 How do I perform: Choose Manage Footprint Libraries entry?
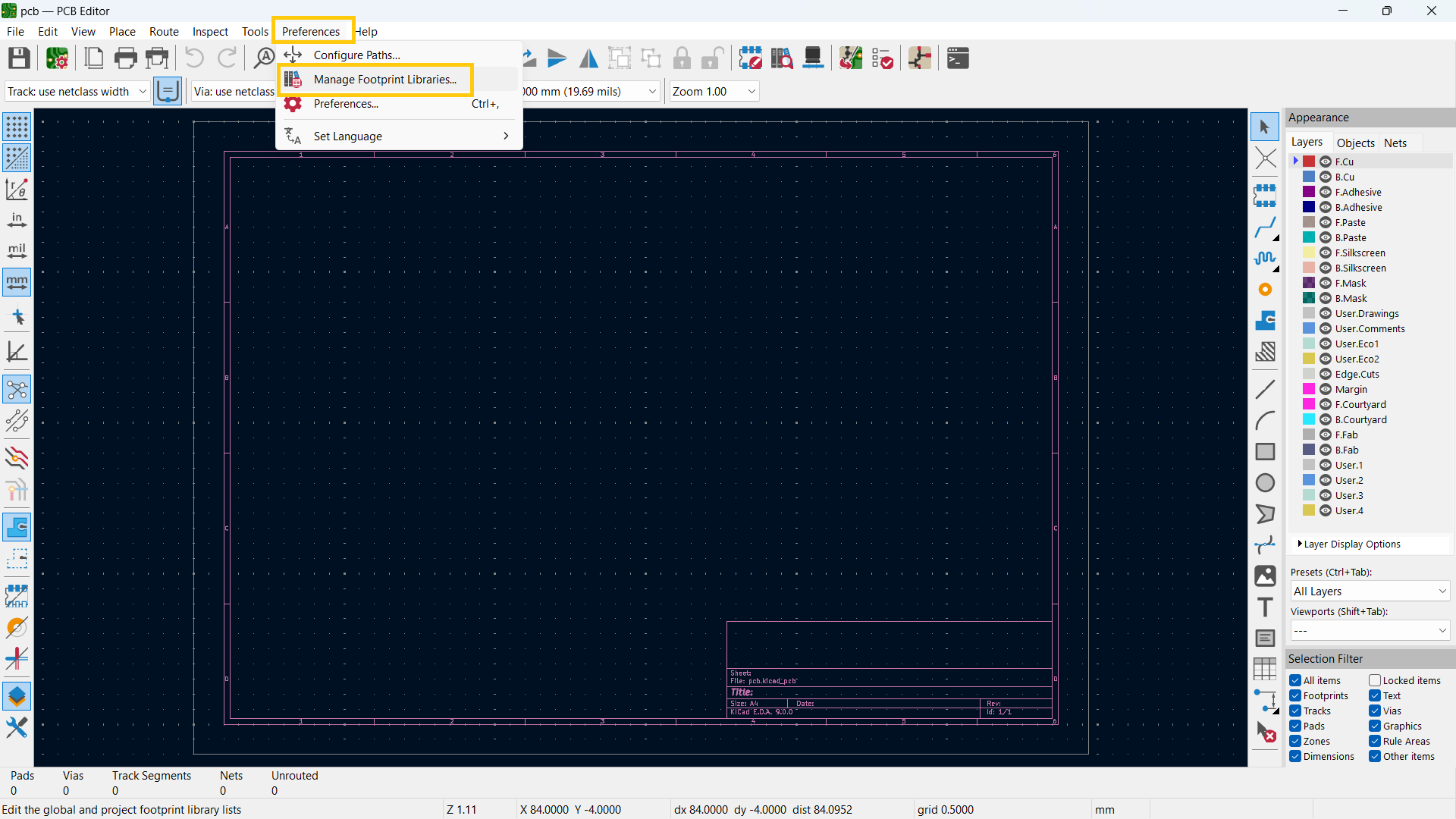(399, 80)
